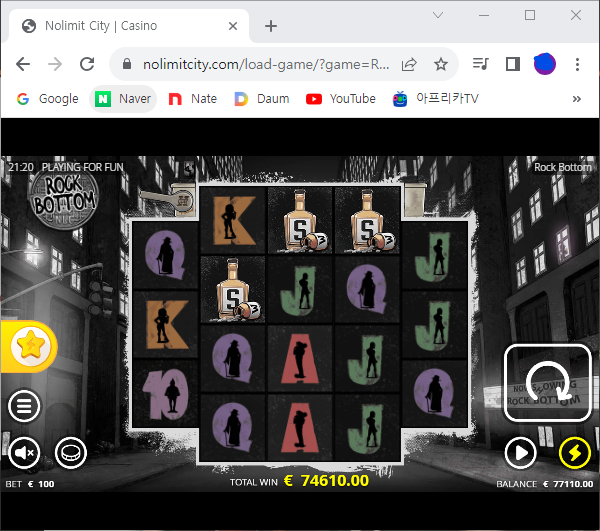
Task: Toggle fast spin lightning bolt button
Action: pos(575,453)
